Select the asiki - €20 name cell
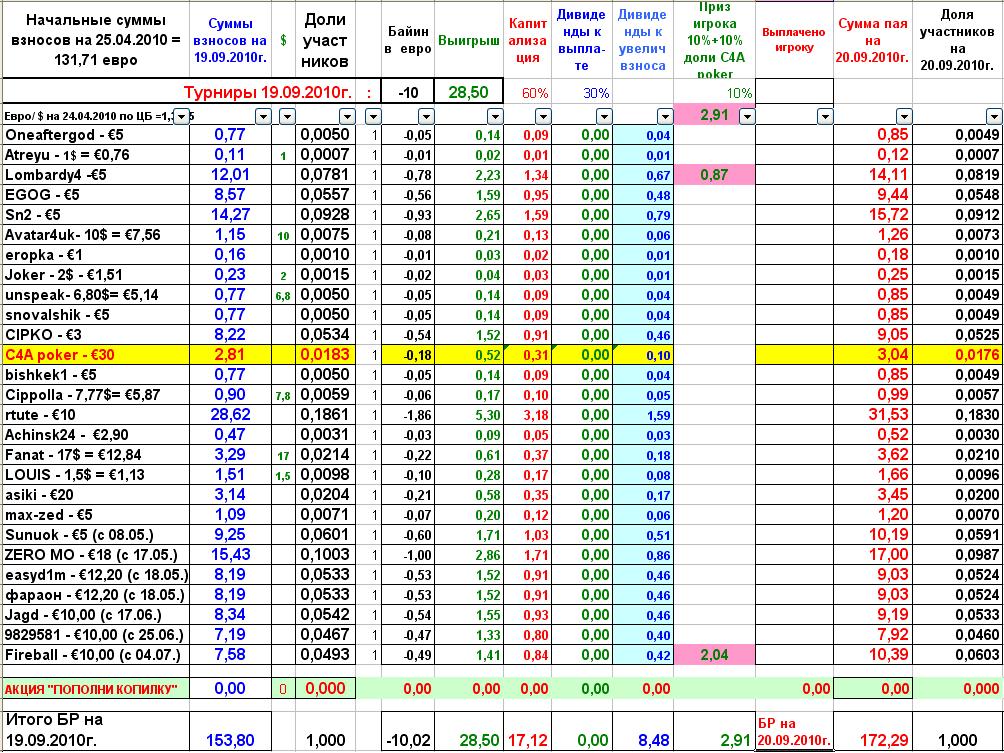This screenshot has height=753, width=1004. 96,494
